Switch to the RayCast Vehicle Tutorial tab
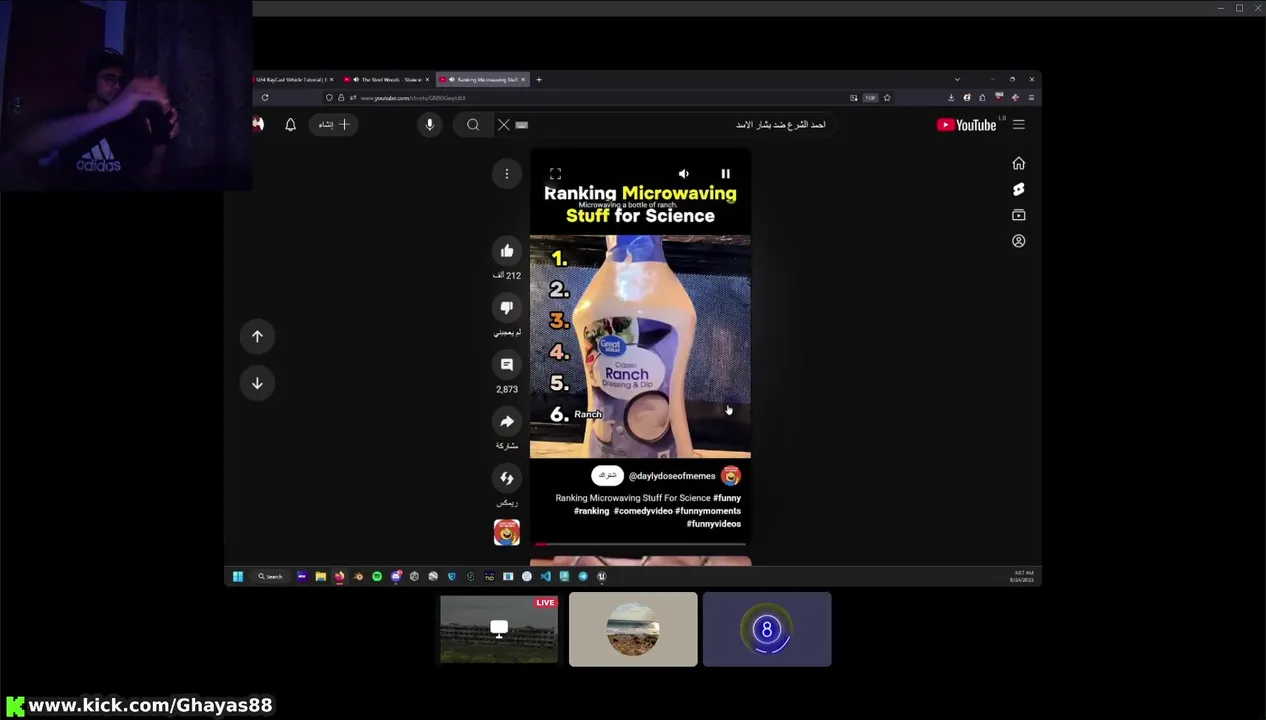The image size is (1266, 720). (294, 79)
